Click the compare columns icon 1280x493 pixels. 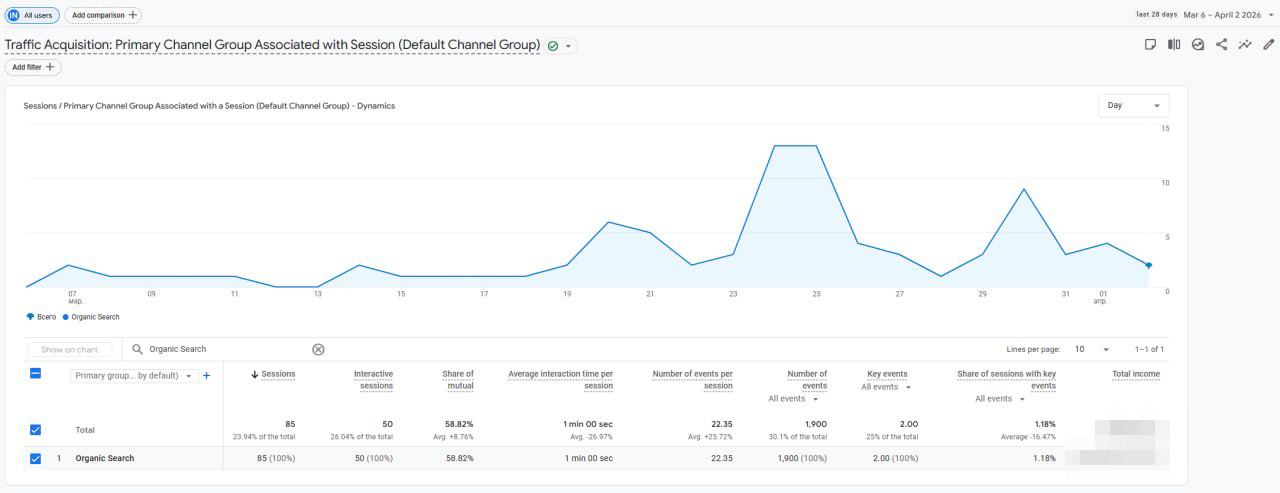click(x=1174, y=45)
